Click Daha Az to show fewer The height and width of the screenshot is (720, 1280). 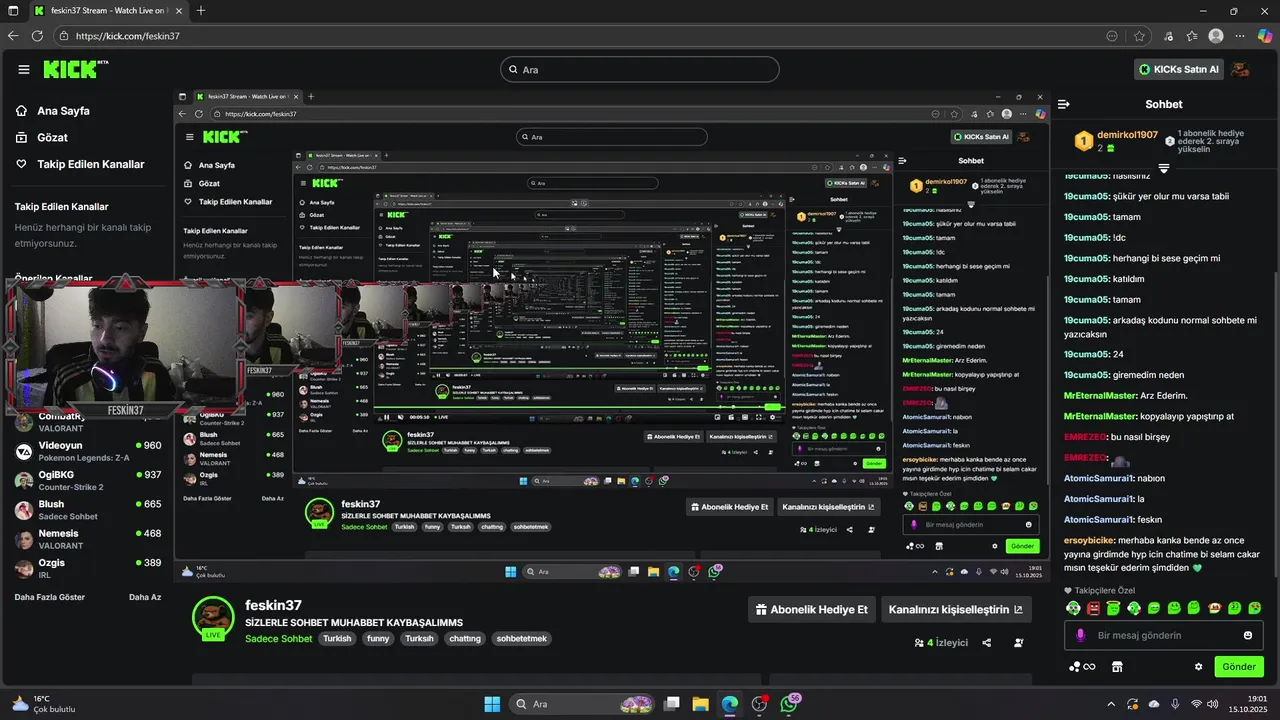pyautogui.click(x=145, y=597)
